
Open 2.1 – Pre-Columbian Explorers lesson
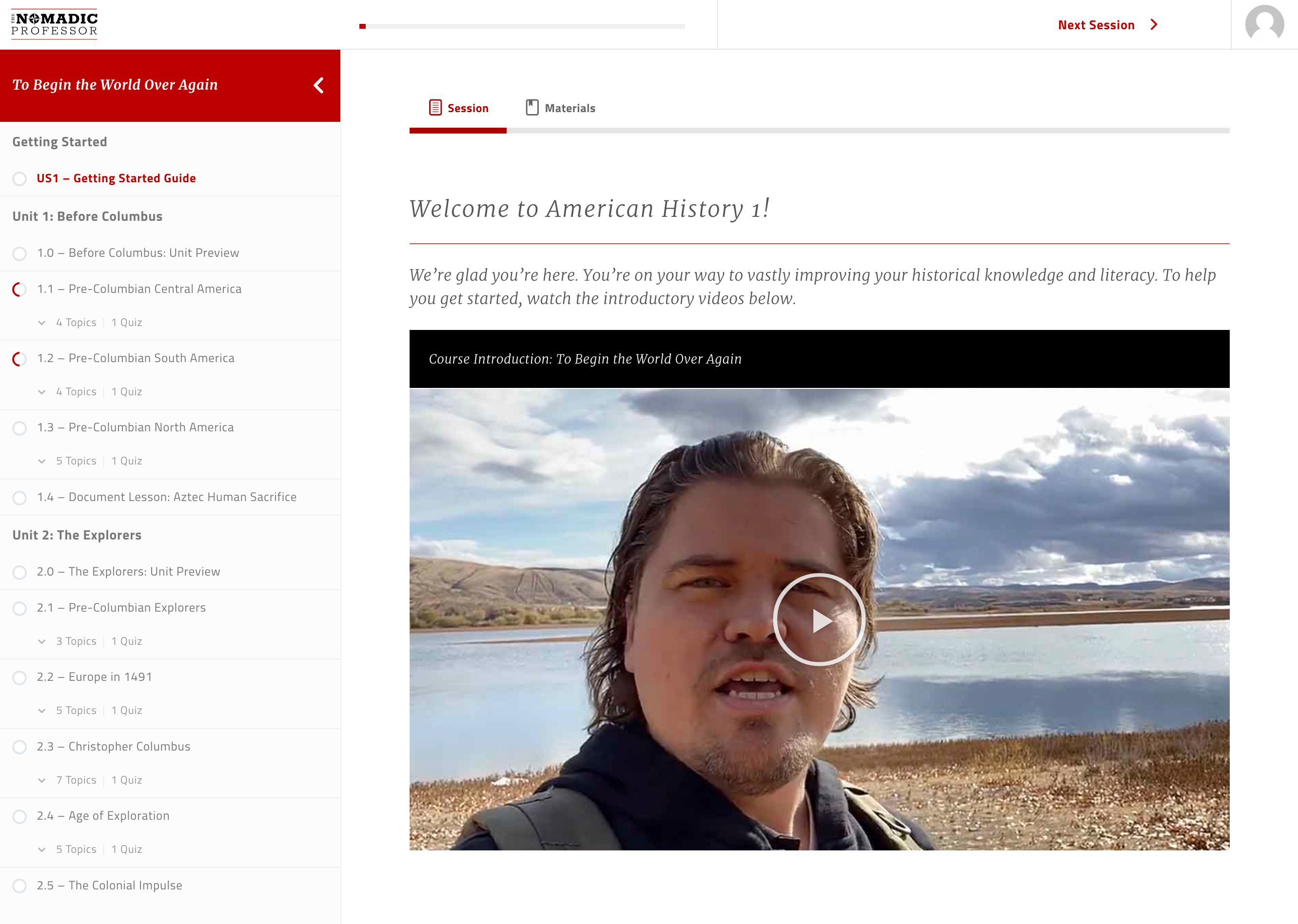click(121, 608)
